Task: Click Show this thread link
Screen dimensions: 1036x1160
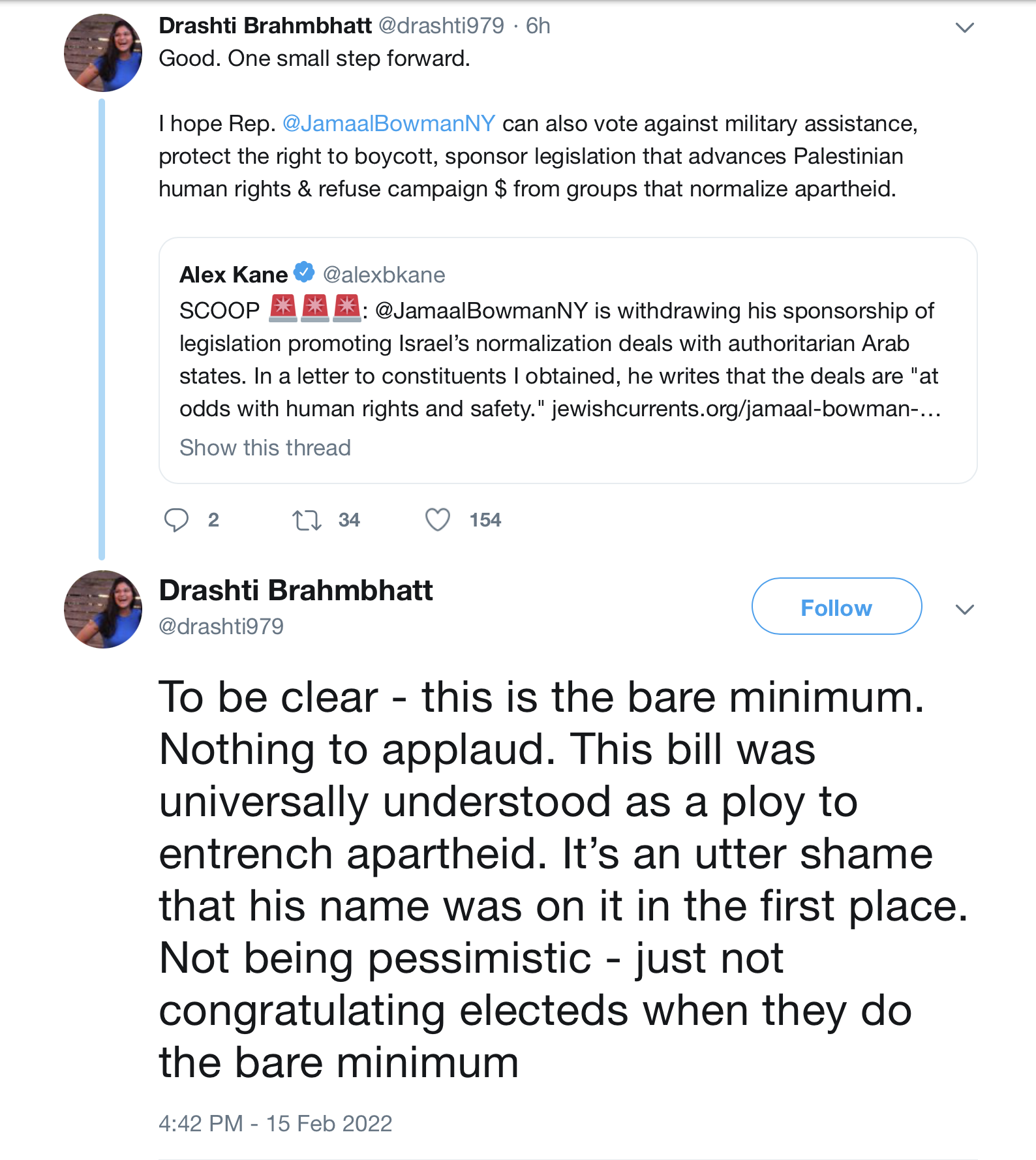Action: pos(265,448)
